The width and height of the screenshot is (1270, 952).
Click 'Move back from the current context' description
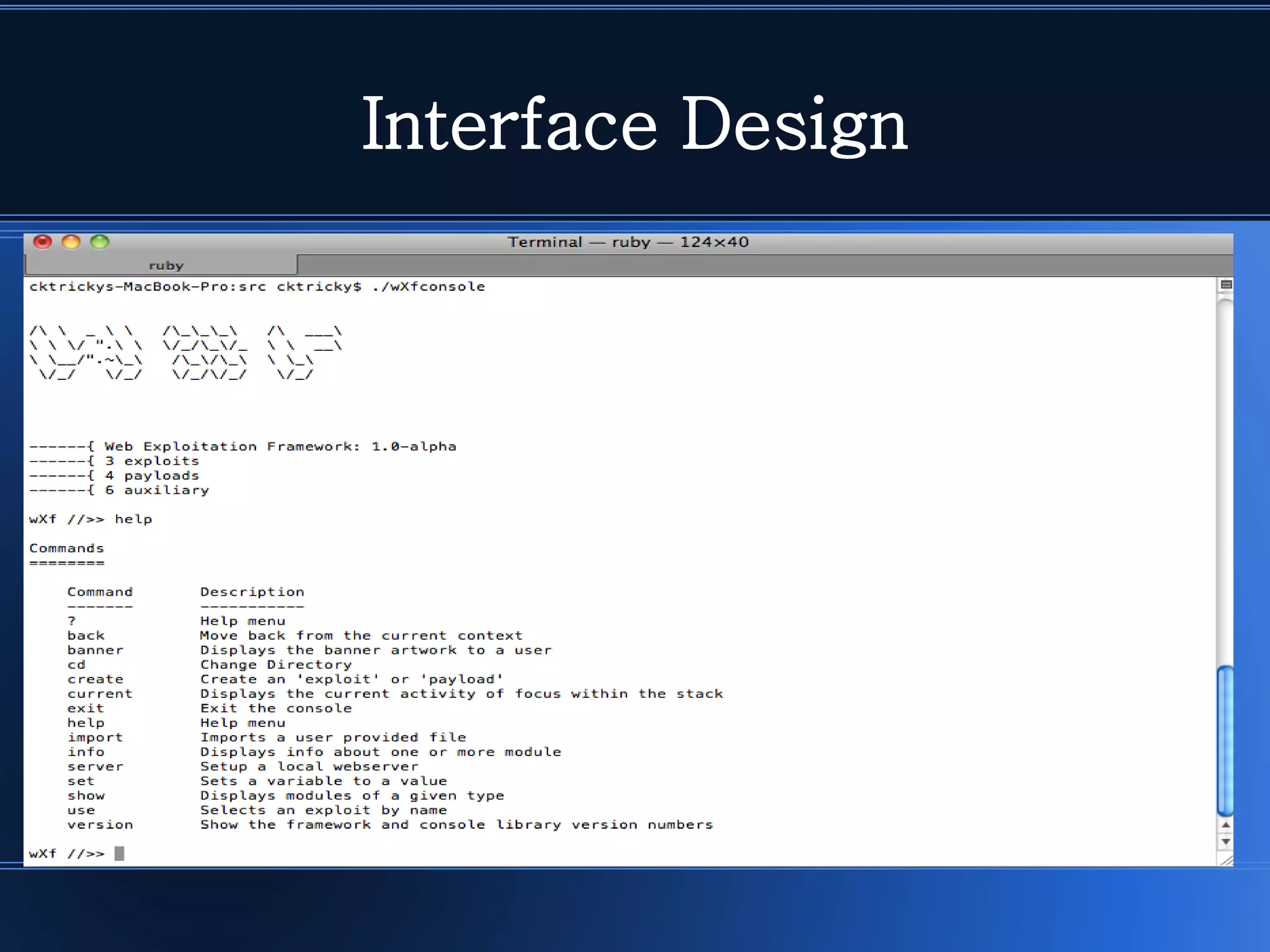coord(362,635)
